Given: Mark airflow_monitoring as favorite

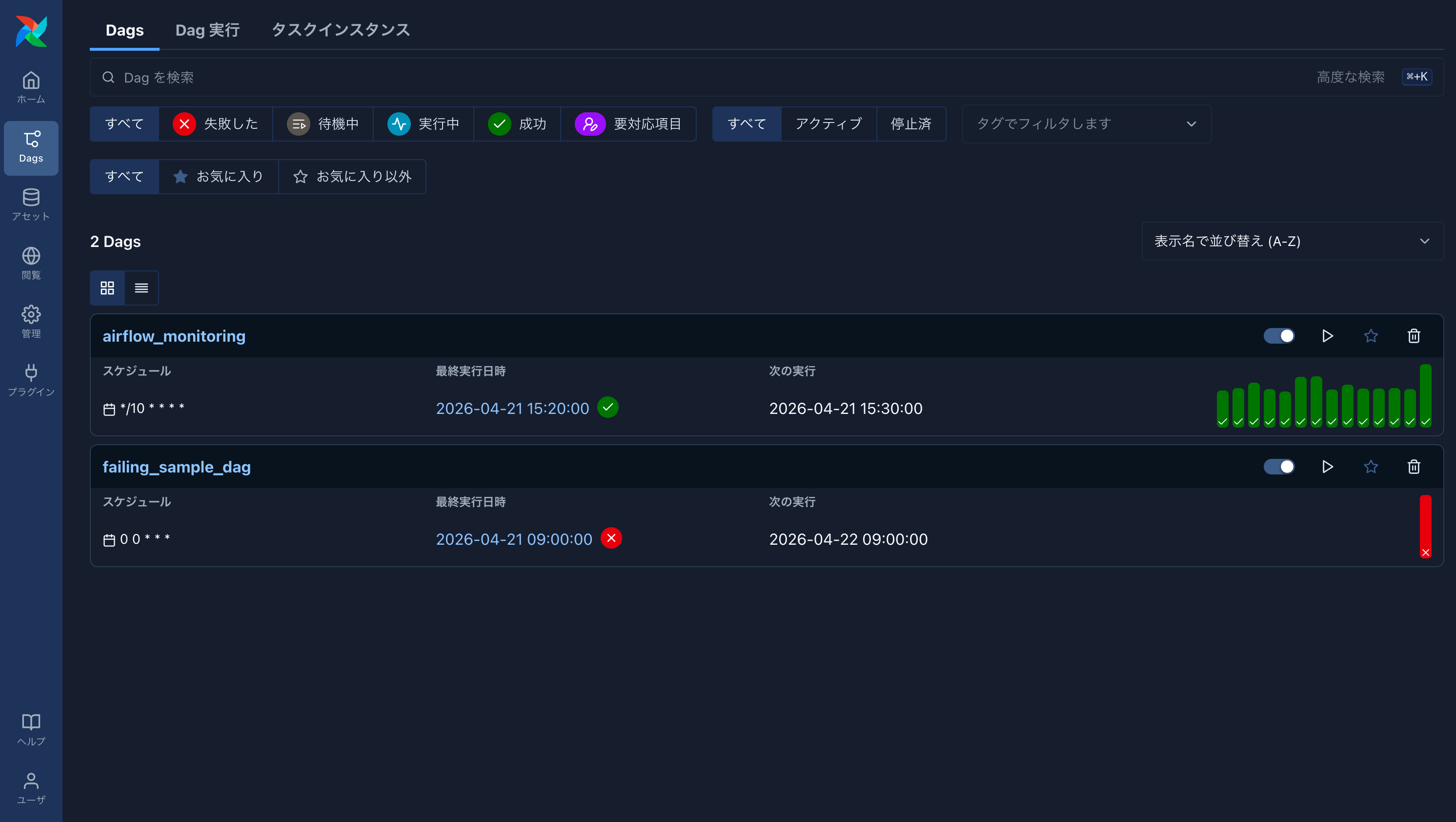Looking at the screenshot, I should 1370,336.
